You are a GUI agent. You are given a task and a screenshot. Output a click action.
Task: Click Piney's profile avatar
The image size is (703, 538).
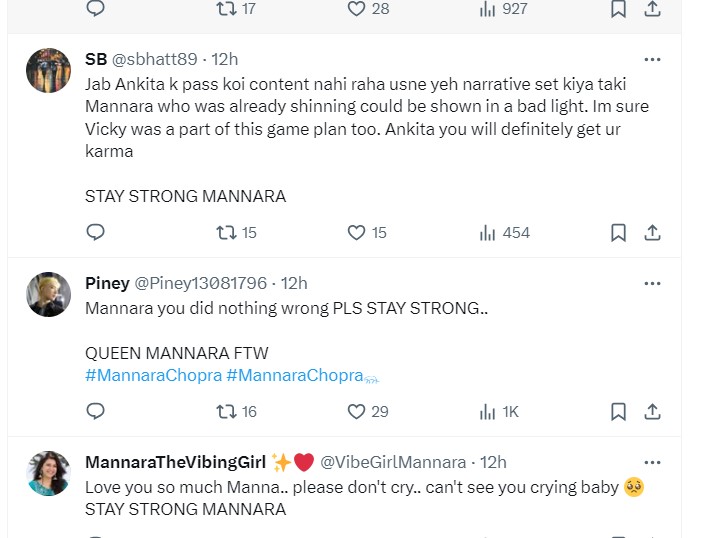(48, 294)
